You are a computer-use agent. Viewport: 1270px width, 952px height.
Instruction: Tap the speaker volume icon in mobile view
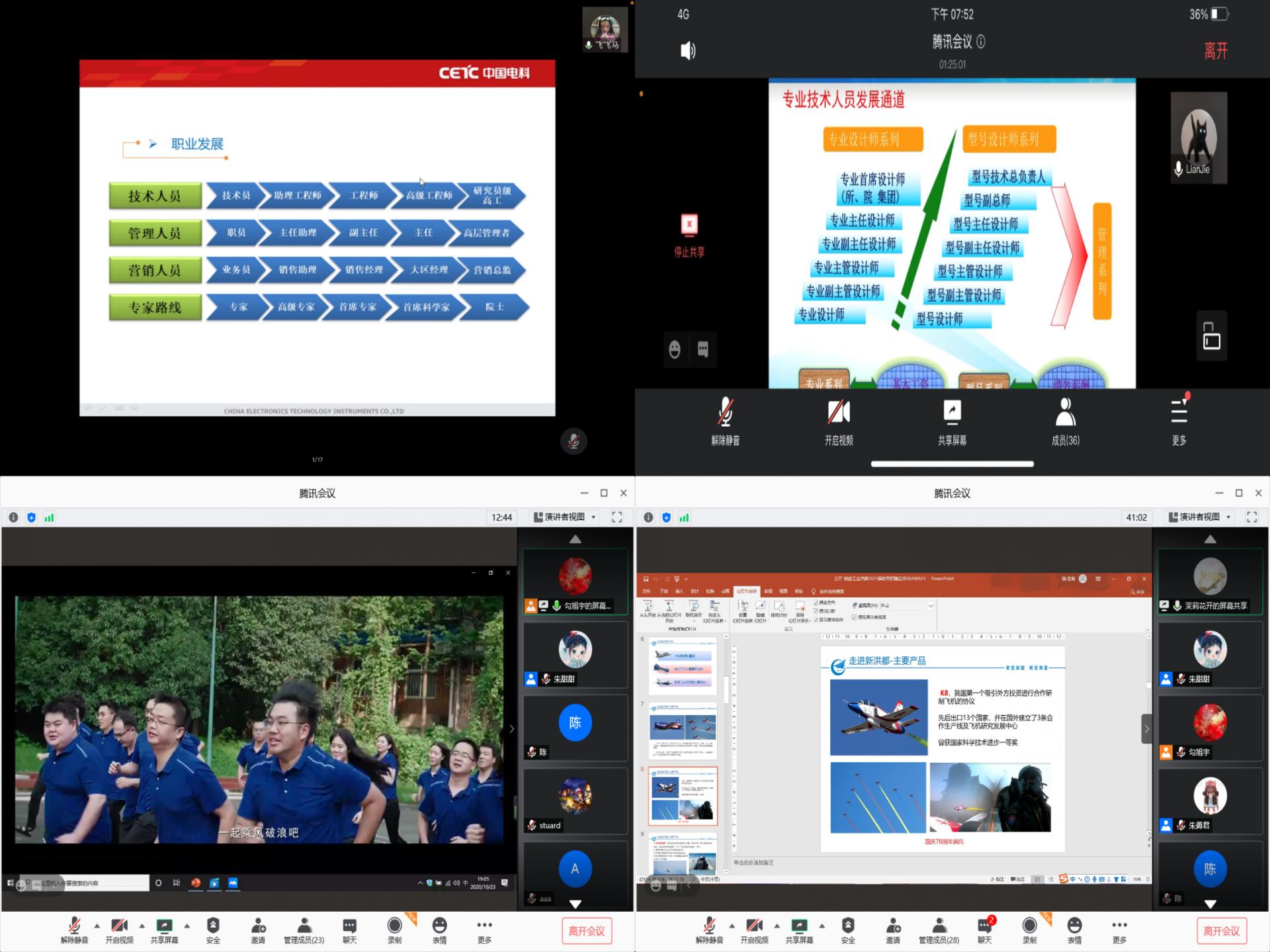[x=688, y=51]
